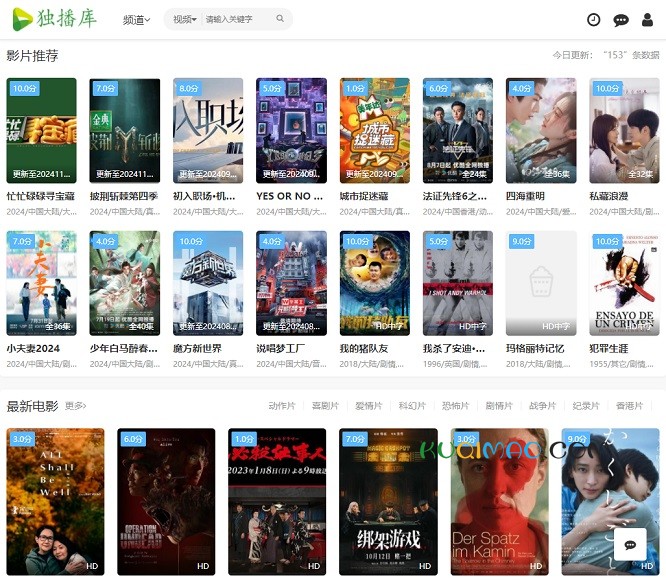The image size is (666, 580).
Task: Select the 战争片 category tab
Action: coord(542,406)
